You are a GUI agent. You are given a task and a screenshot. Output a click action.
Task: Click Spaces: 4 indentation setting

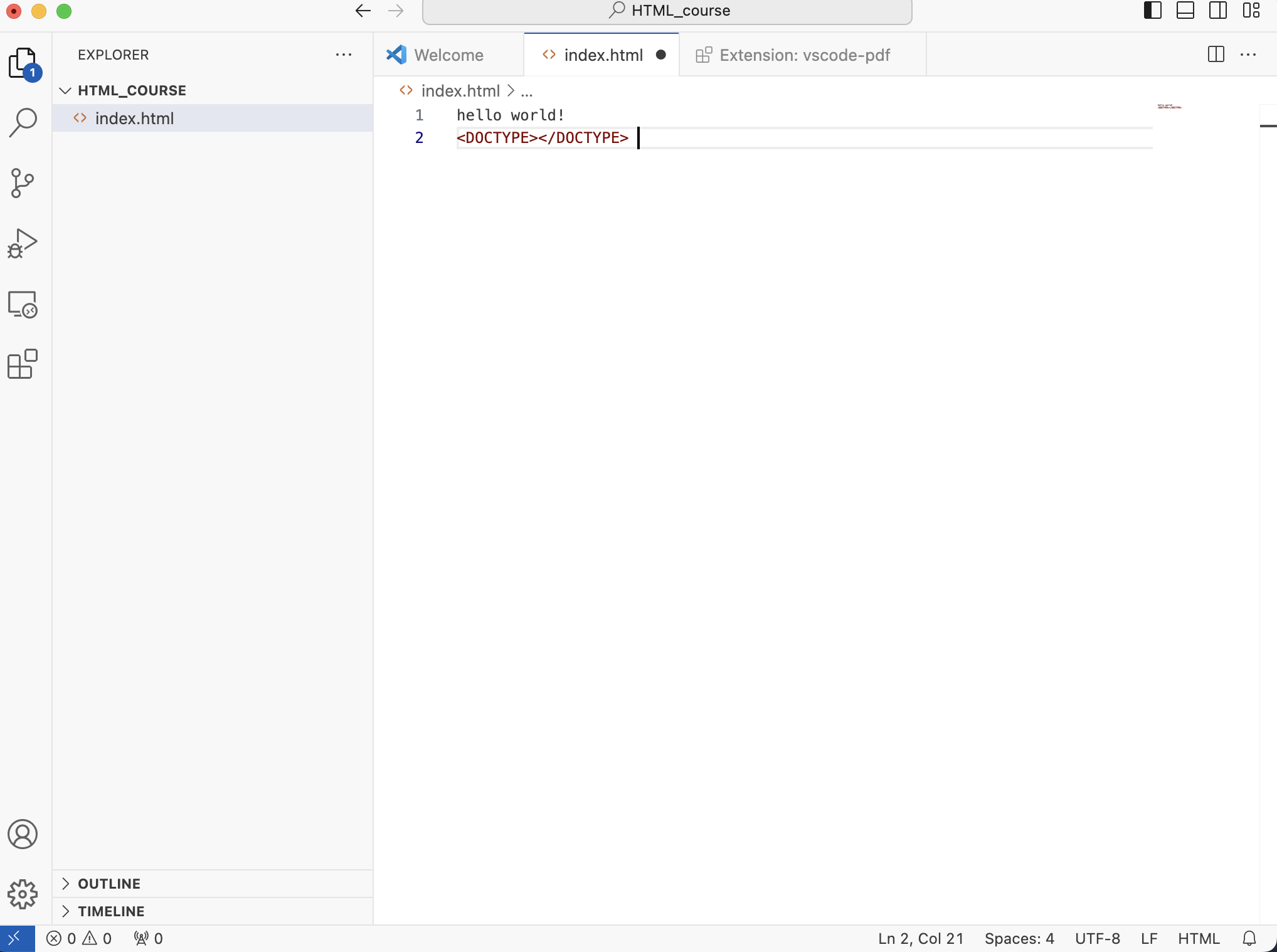pos(1019,938)
